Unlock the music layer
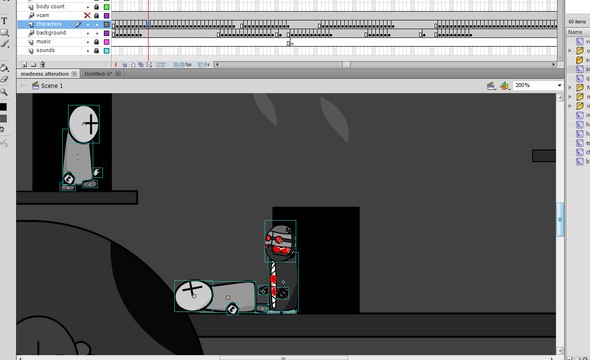590x360 pixels. coord(97,42)
